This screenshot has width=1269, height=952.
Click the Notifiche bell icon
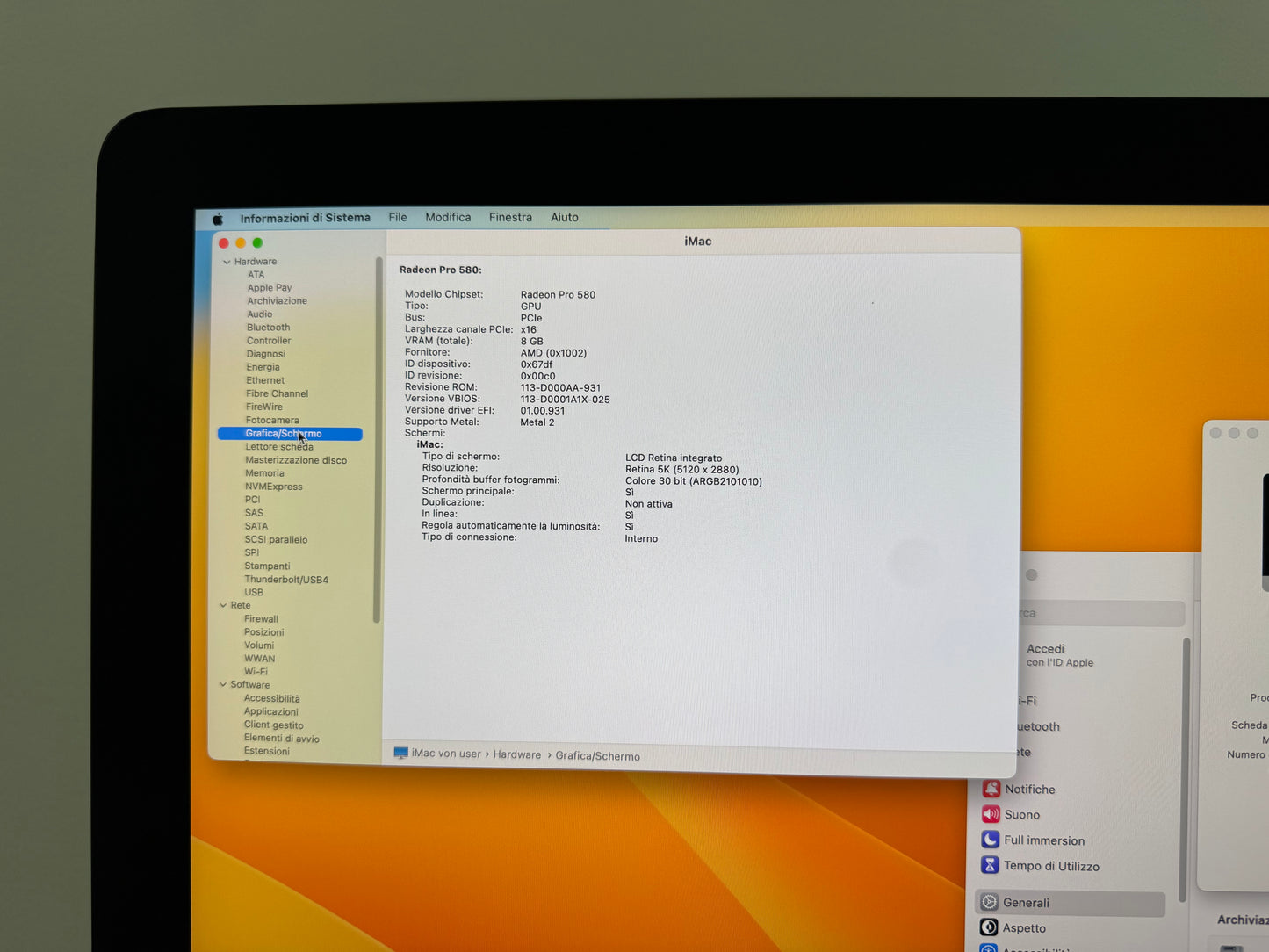[991, 789]
